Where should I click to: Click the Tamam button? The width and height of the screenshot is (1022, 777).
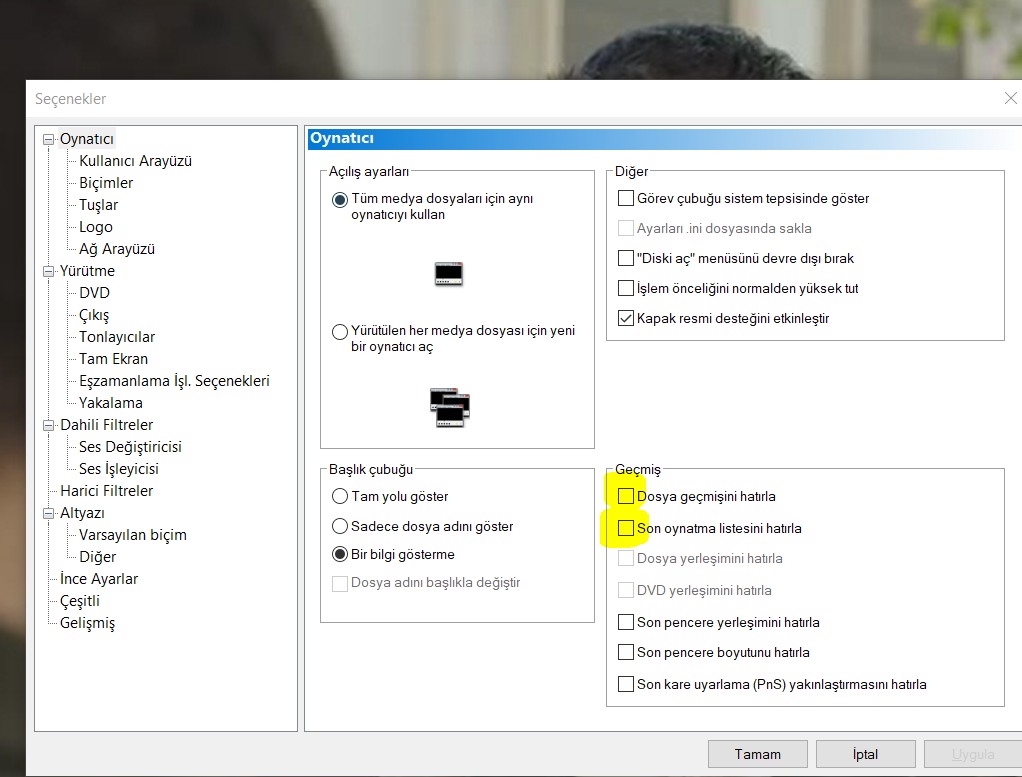pyautogui.click(x=757, y=754)
